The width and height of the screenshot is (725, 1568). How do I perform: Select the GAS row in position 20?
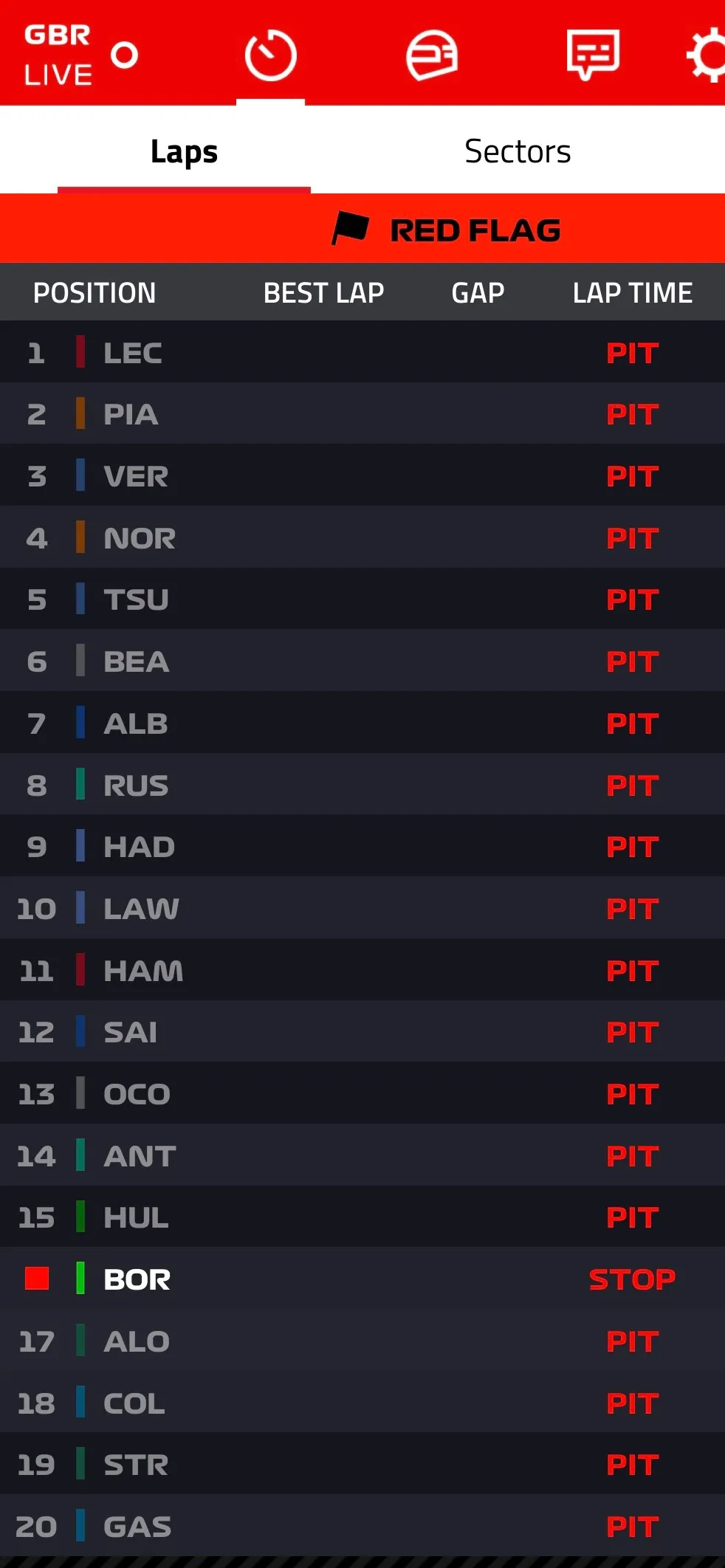coord(362,1526)
